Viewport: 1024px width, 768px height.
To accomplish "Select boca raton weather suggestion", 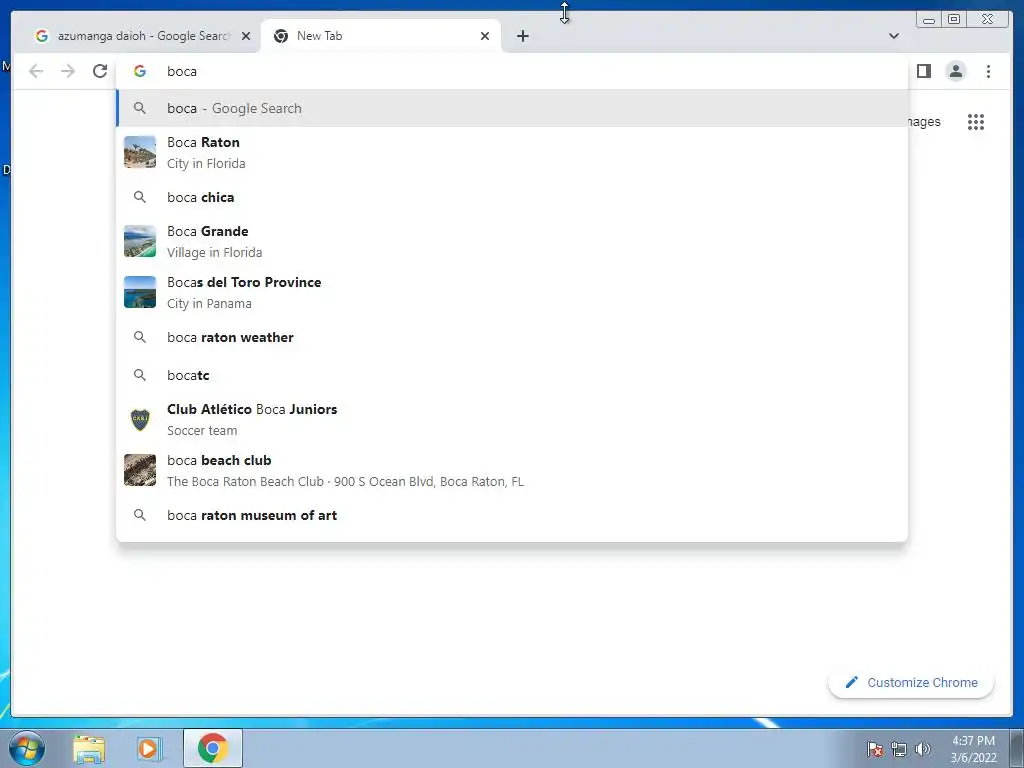I will click(512, 338).
